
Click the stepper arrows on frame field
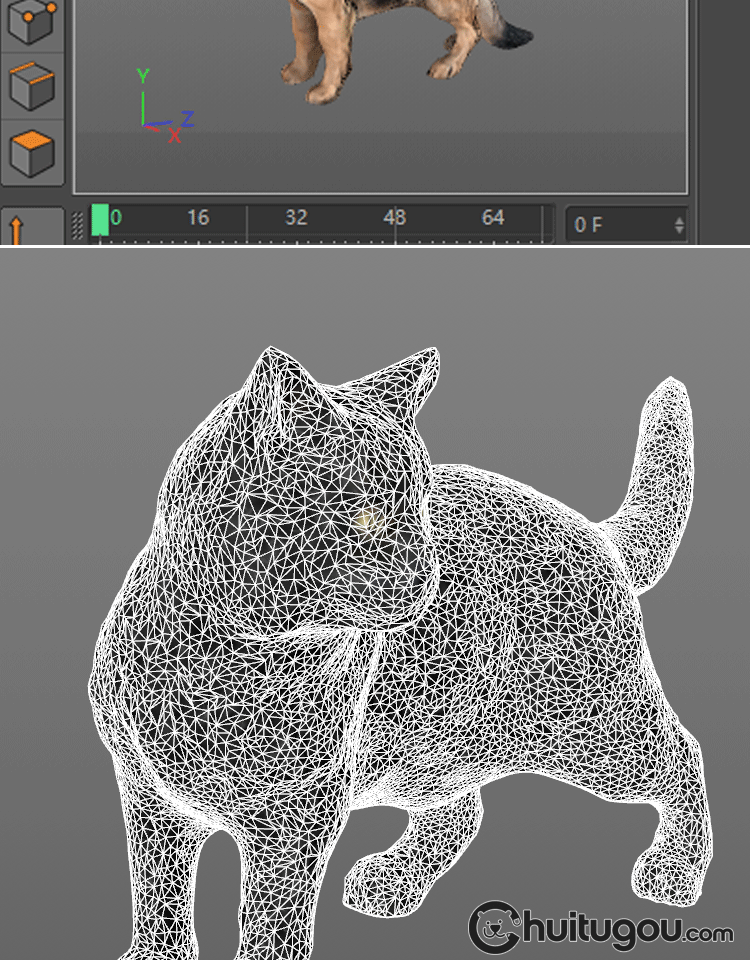coord(680,225)
